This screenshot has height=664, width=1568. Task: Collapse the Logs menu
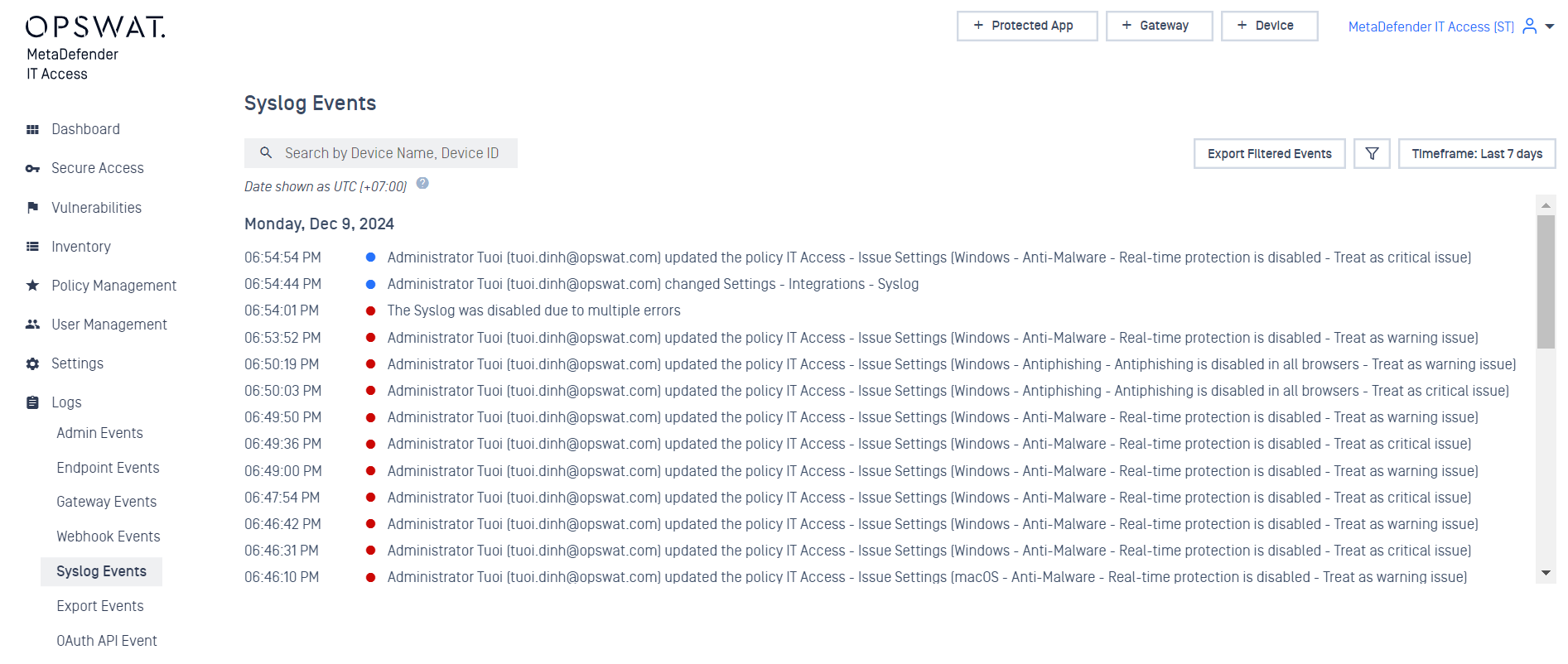point(66,402)
